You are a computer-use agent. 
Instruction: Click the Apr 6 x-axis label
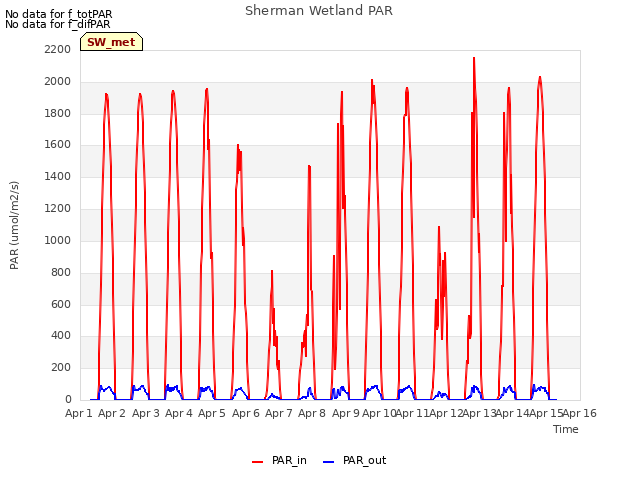(246, 413)
